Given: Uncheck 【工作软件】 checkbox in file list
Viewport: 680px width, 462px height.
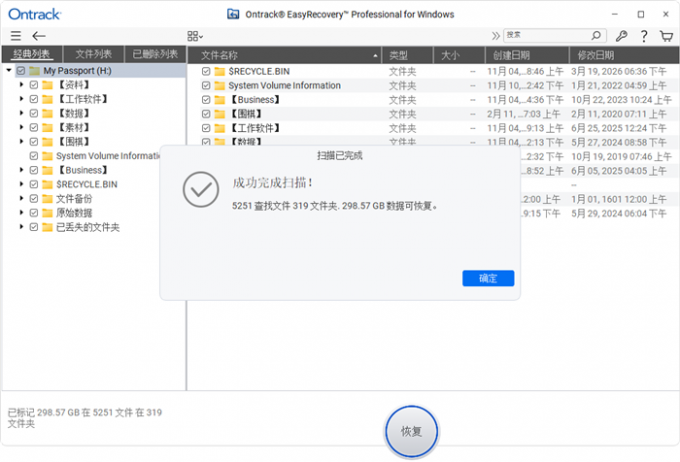Looking at the screenshot, I should point(206,128).
